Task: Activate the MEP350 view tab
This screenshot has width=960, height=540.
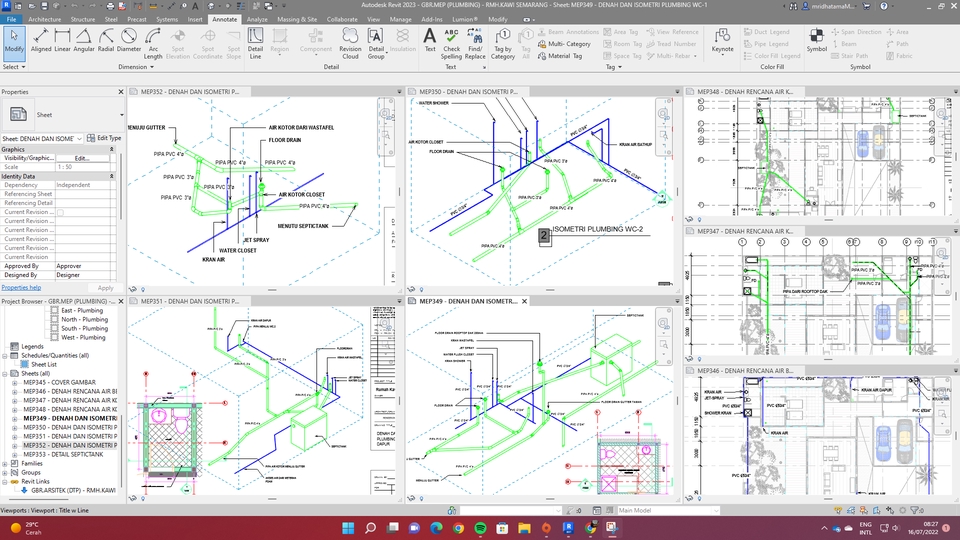Action: point(468,92)
